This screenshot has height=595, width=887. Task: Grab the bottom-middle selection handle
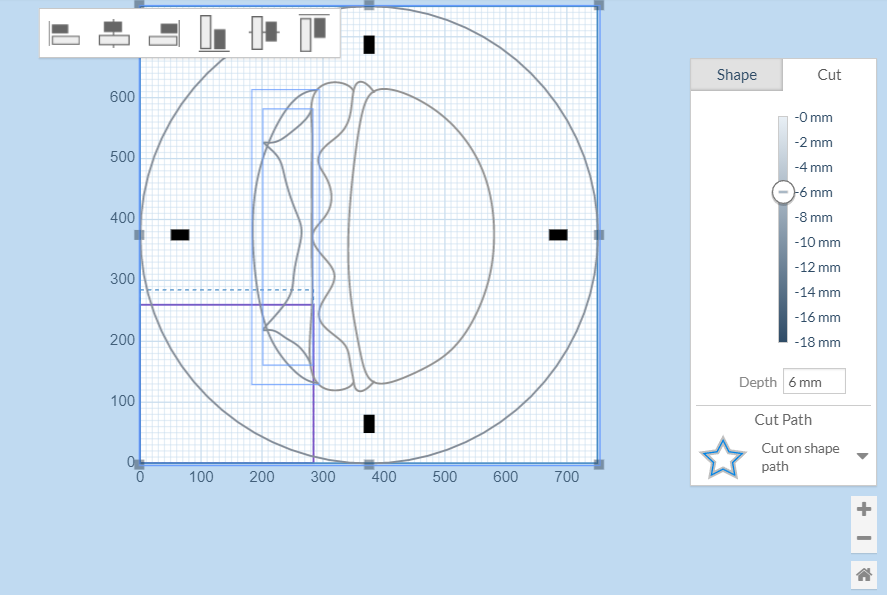[369, 464]
